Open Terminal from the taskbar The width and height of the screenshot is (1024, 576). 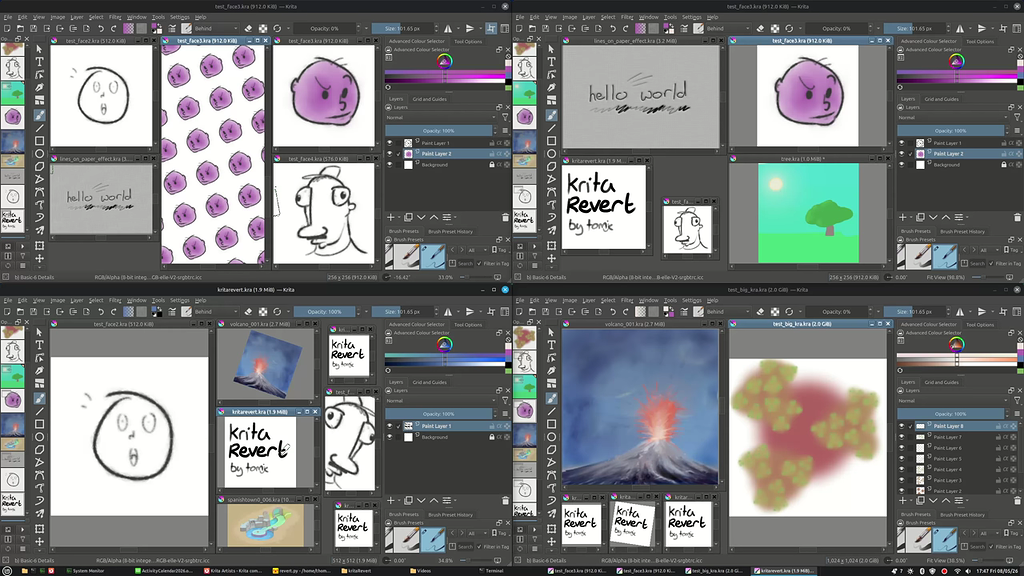[490, 571]
